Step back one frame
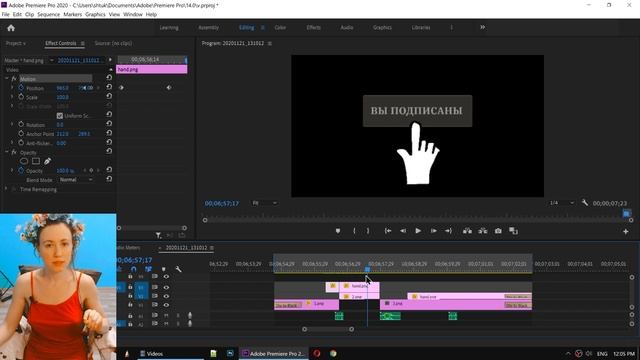The width and height of the screenshot is (640, 360). (403, 231)
